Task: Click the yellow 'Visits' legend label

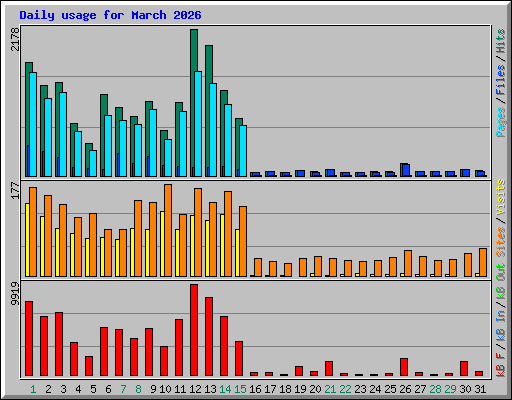Action: [x=501, y=197]
